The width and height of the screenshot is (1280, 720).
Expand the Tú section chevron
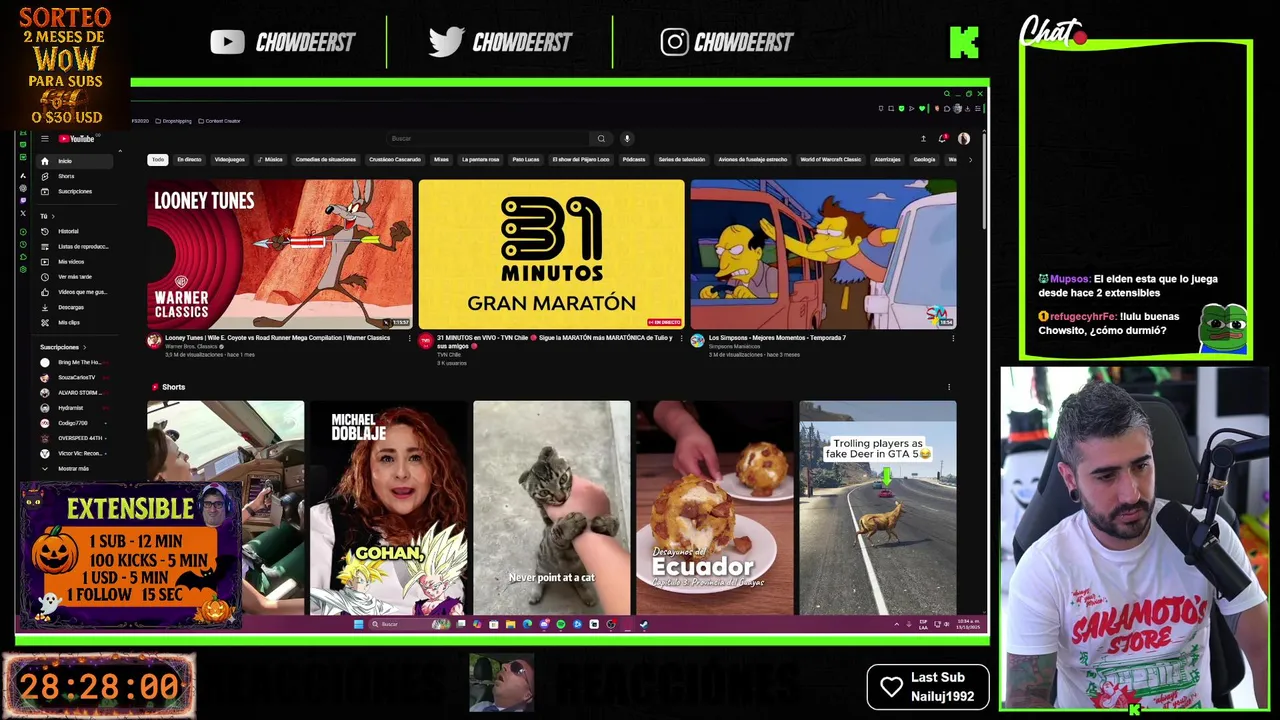pyautogui.click(x=53, y=216)
